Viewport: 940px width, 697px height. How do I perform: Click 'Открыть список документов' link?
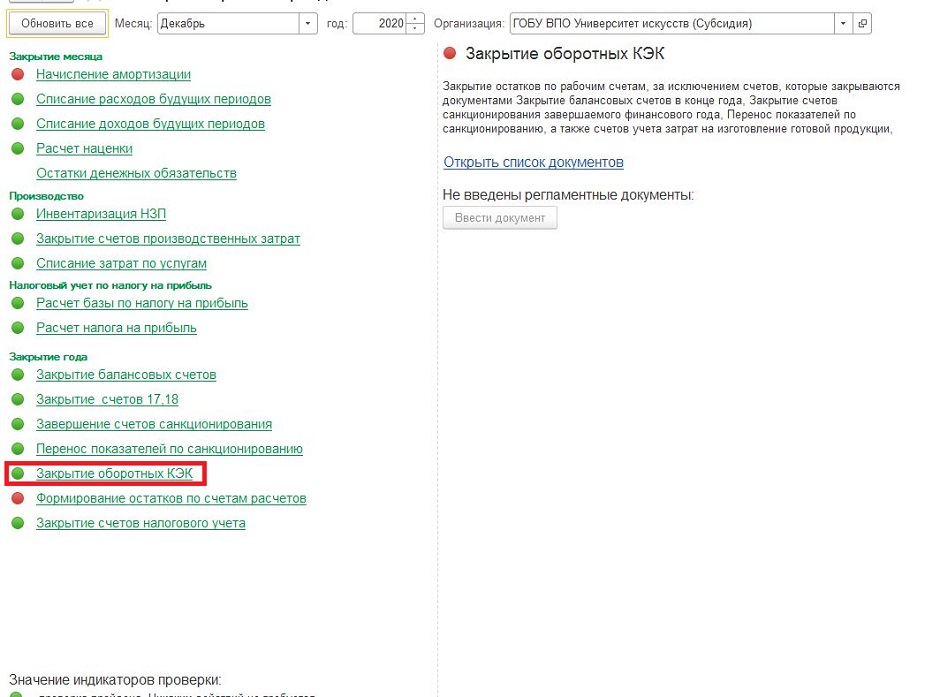coord(533,162)
